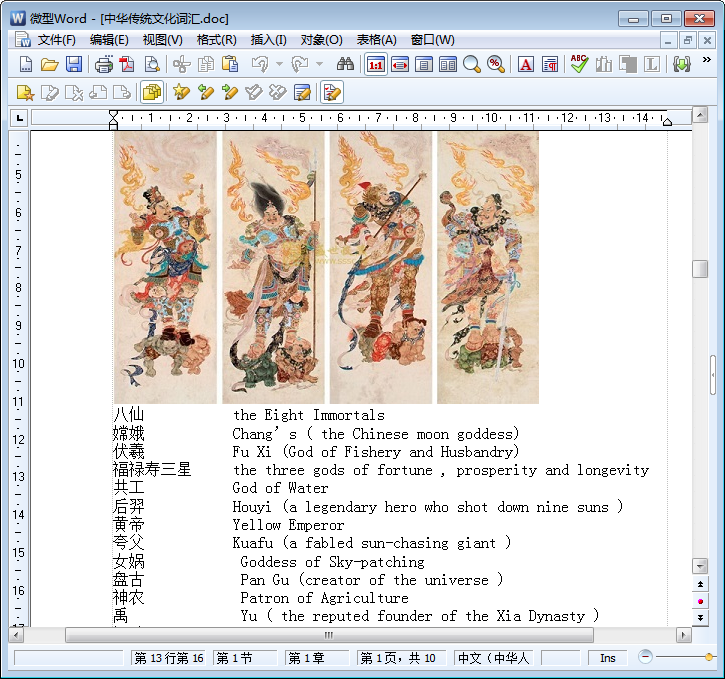Viewport: 725px width, 679px height.
Task: Click the word 福禄寿三星
Action: coord(152,469)
